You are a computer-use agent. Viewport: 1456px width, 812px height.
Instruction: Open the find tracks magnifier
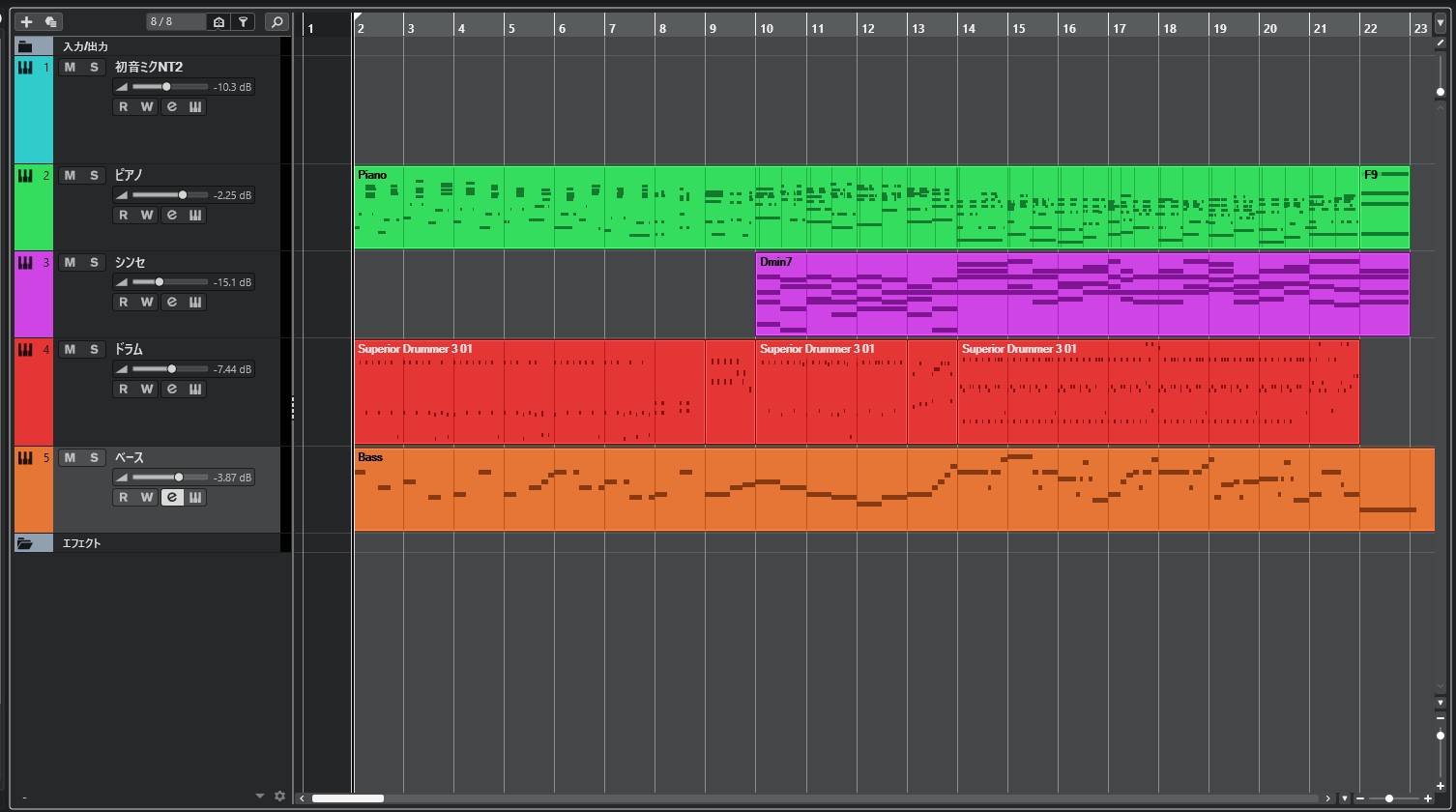point(277,21)
